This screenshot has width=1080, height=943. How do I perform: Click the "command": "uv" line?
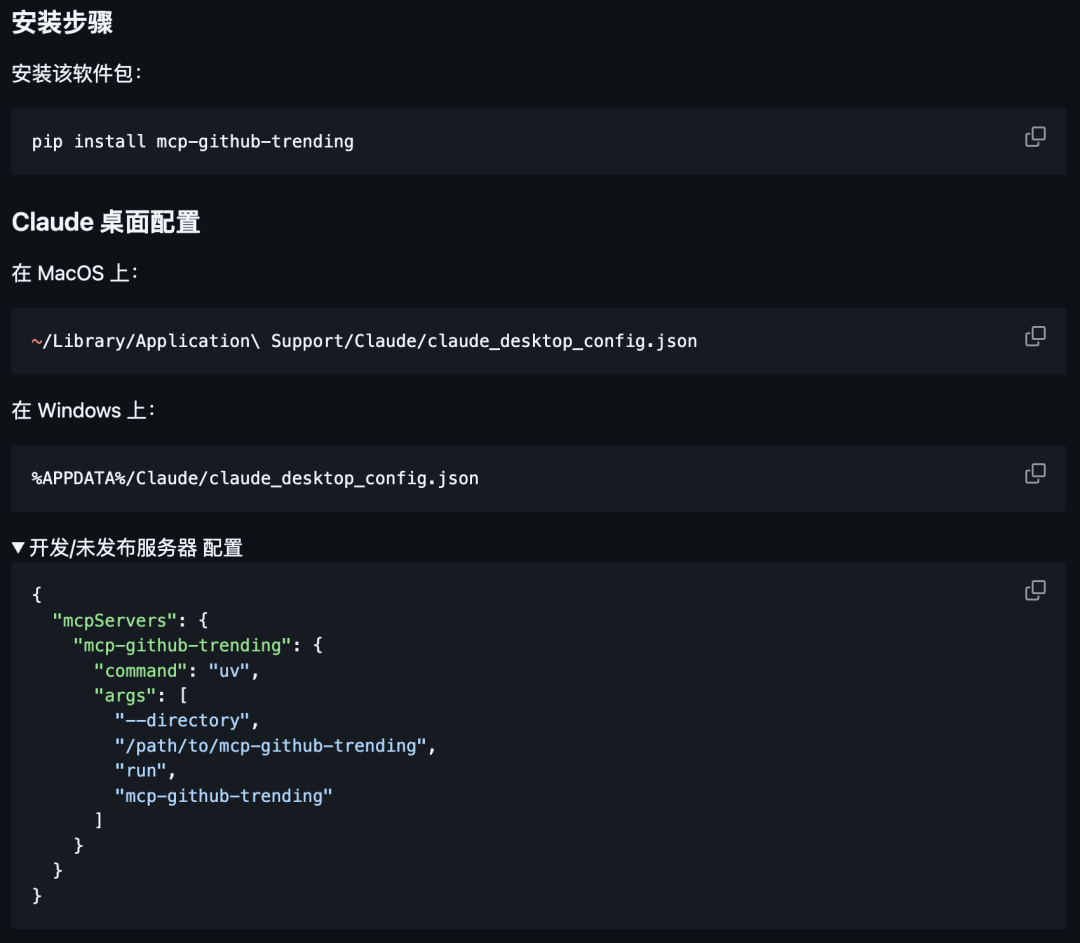click(176, 670)
